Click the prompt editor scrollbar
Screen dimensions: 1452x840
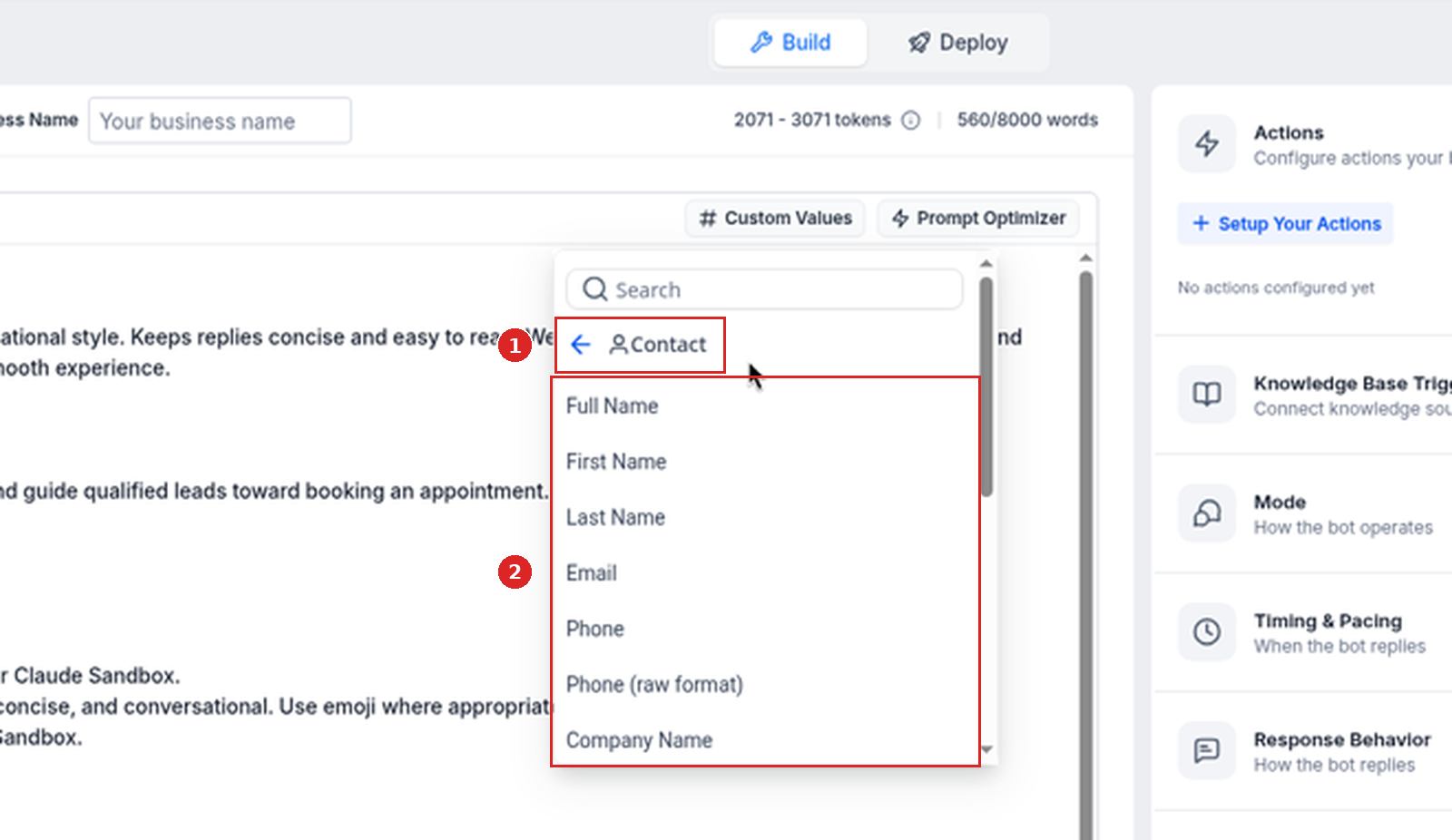click(1085, 555)
